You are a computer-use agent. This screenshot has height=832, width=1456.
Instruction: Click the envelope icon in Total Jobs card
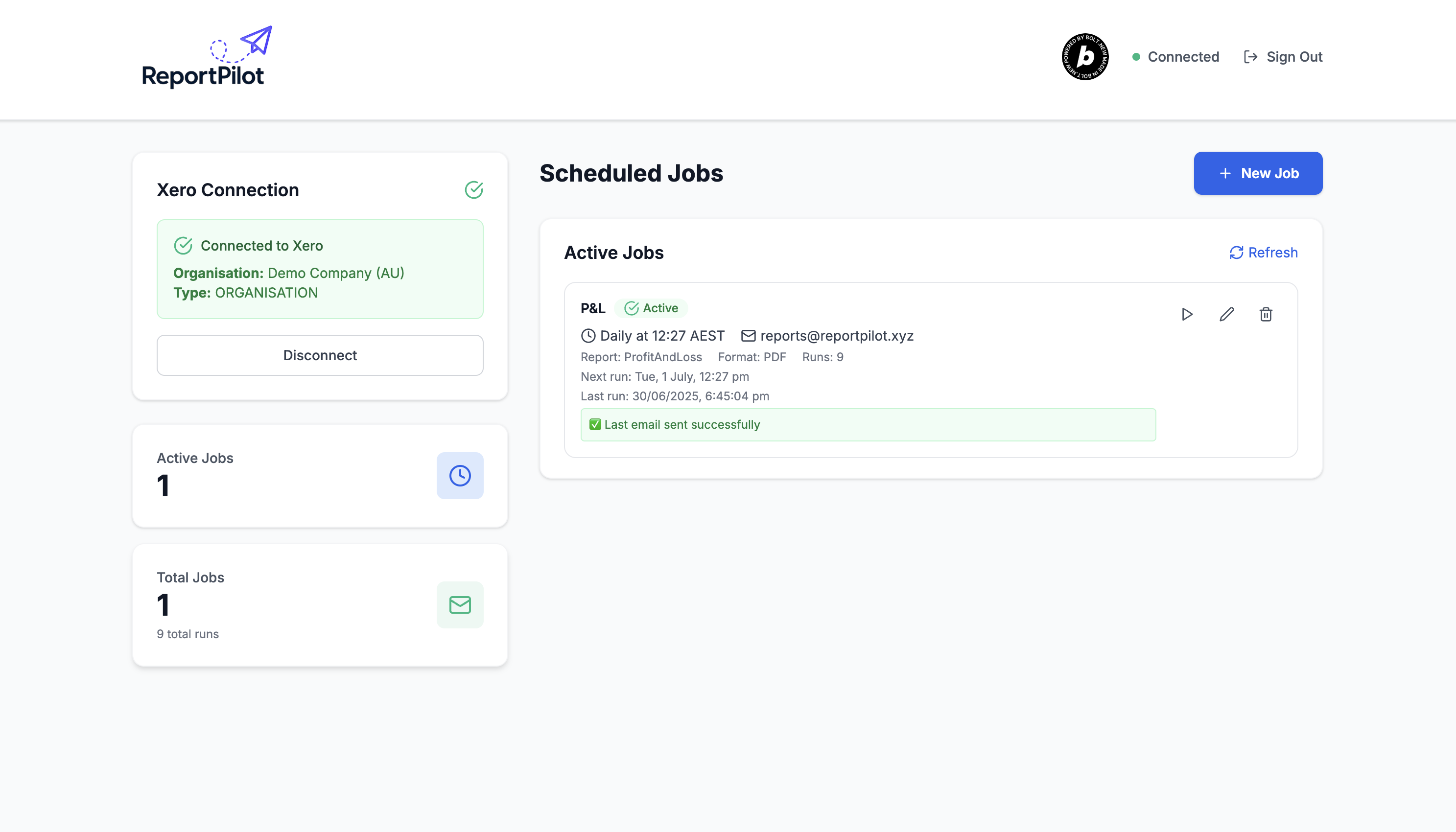[x=459, y=604]
